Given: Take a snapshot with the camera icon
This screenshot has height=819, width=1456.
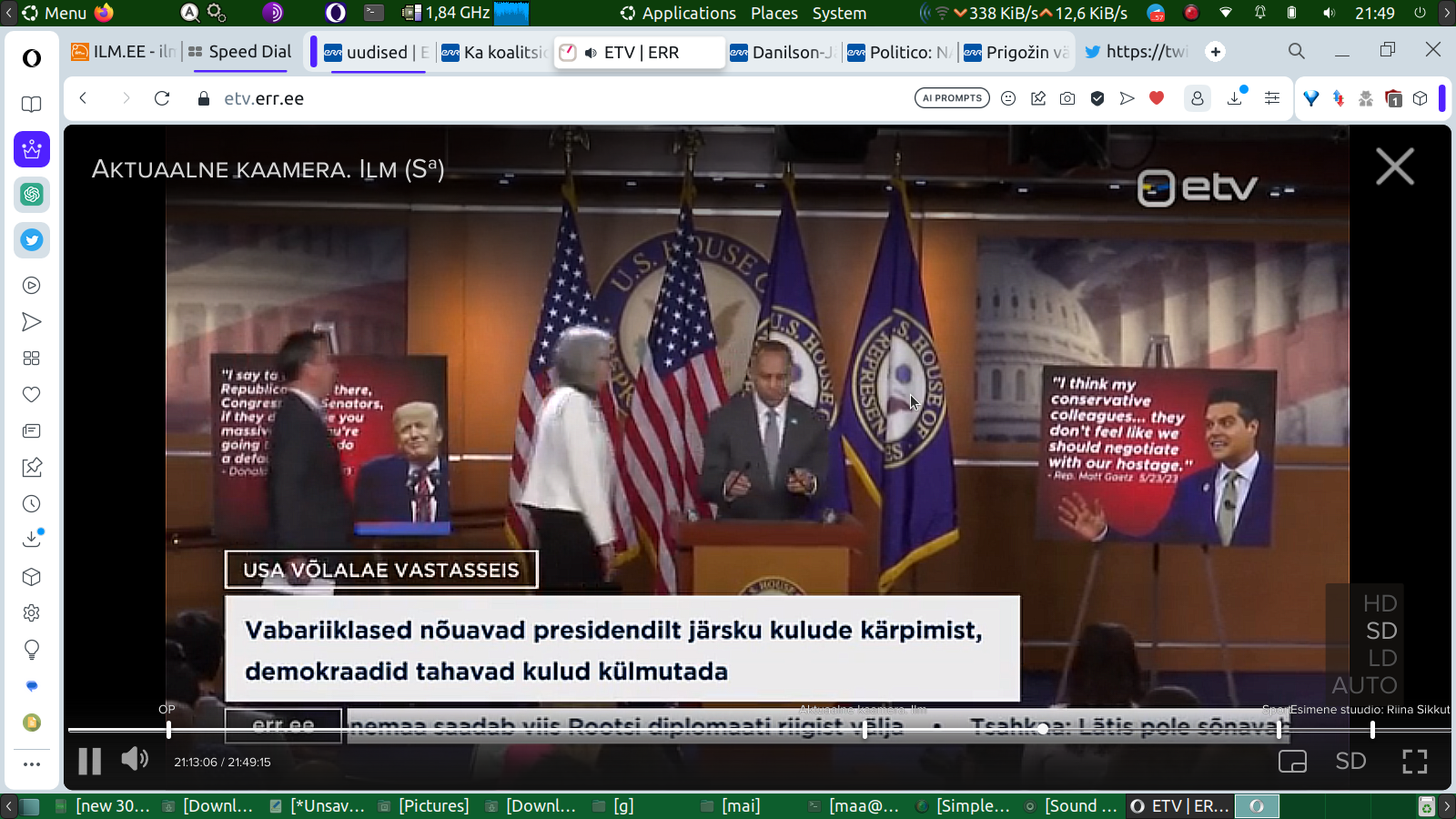Looking at the screenshot, I should [x=1067, y=98].
